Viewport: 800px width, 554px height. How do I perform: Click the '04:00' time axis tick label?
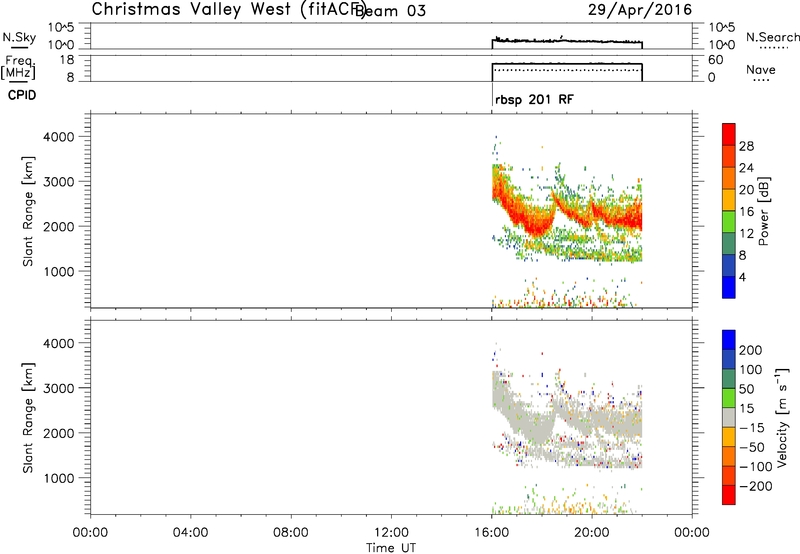191,533
